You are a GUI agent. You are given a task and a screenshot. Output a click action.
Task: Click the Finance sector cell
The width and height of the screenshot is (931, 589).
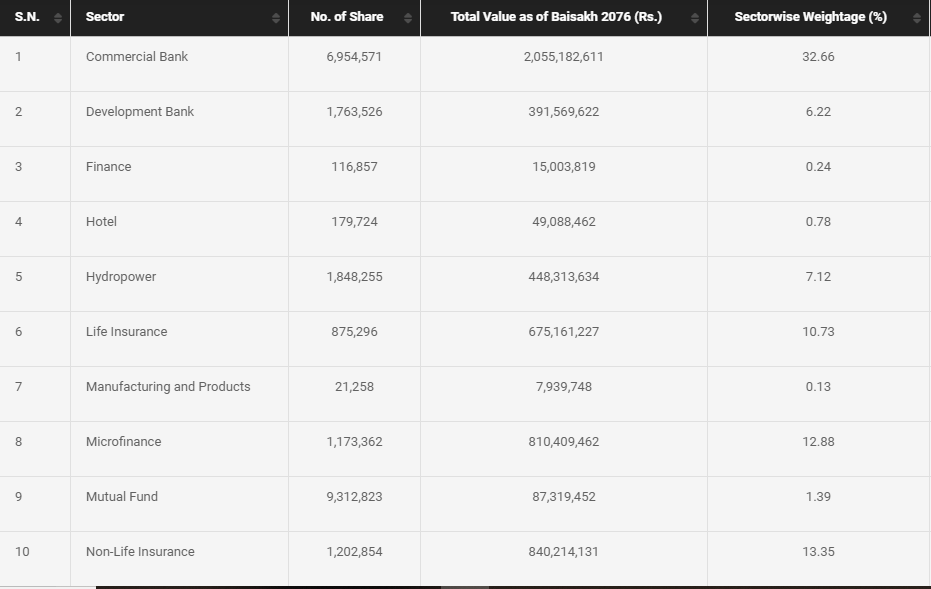(x=179, y=174)
